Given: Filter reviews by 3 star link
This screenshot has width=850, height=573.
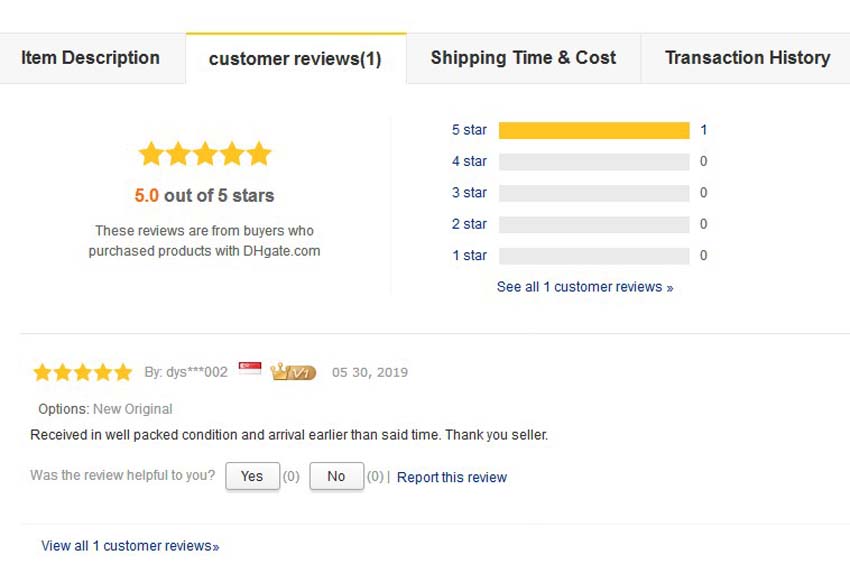Looking at the screenshot, I should (x=469, y=193).
